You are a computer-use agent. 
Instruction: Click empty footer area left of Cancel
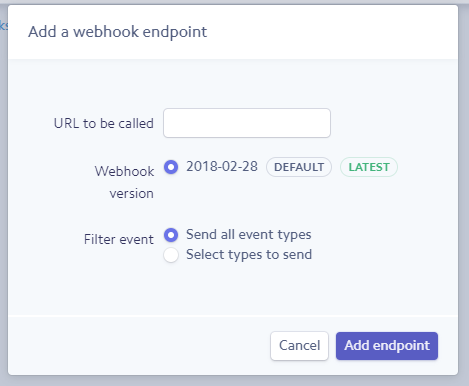tap(140, 345)
